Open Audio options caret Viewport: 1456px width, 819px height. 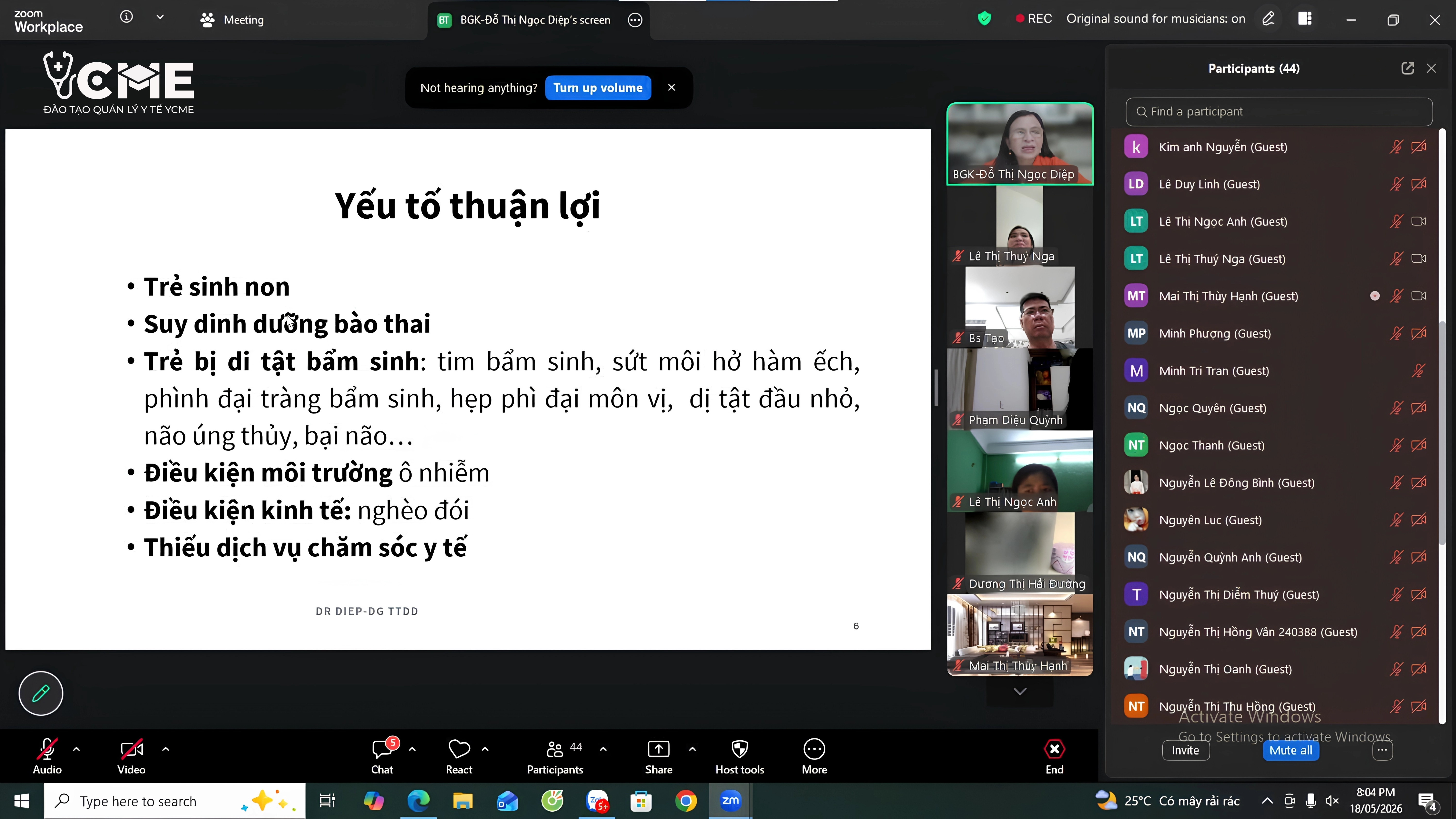(x=76, y=750)
